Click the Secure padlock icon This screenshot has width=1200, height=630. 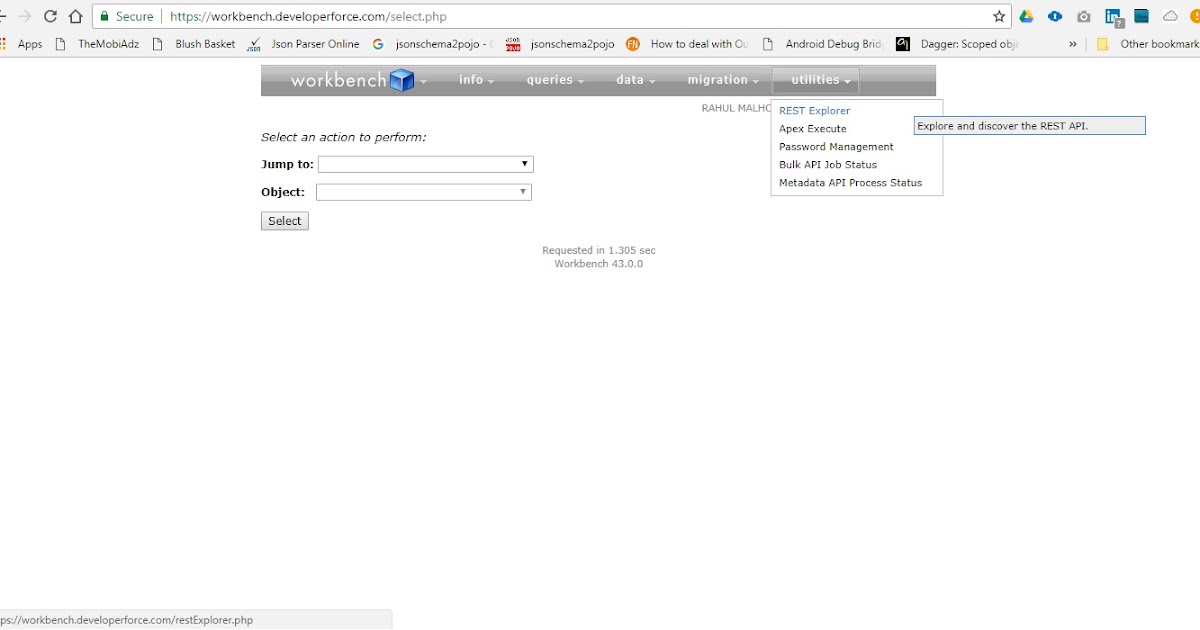[107, 16]
